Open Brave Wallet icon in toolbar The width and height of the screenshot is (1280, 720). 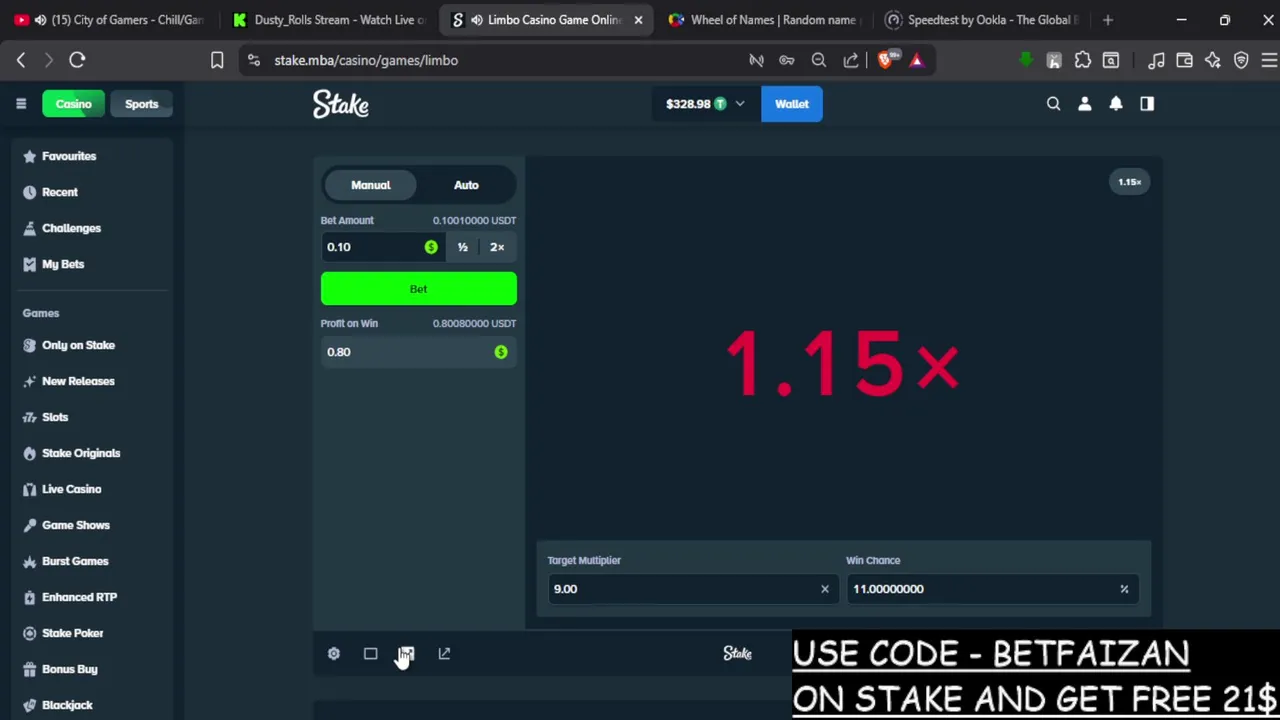(x=1184, y=60)
